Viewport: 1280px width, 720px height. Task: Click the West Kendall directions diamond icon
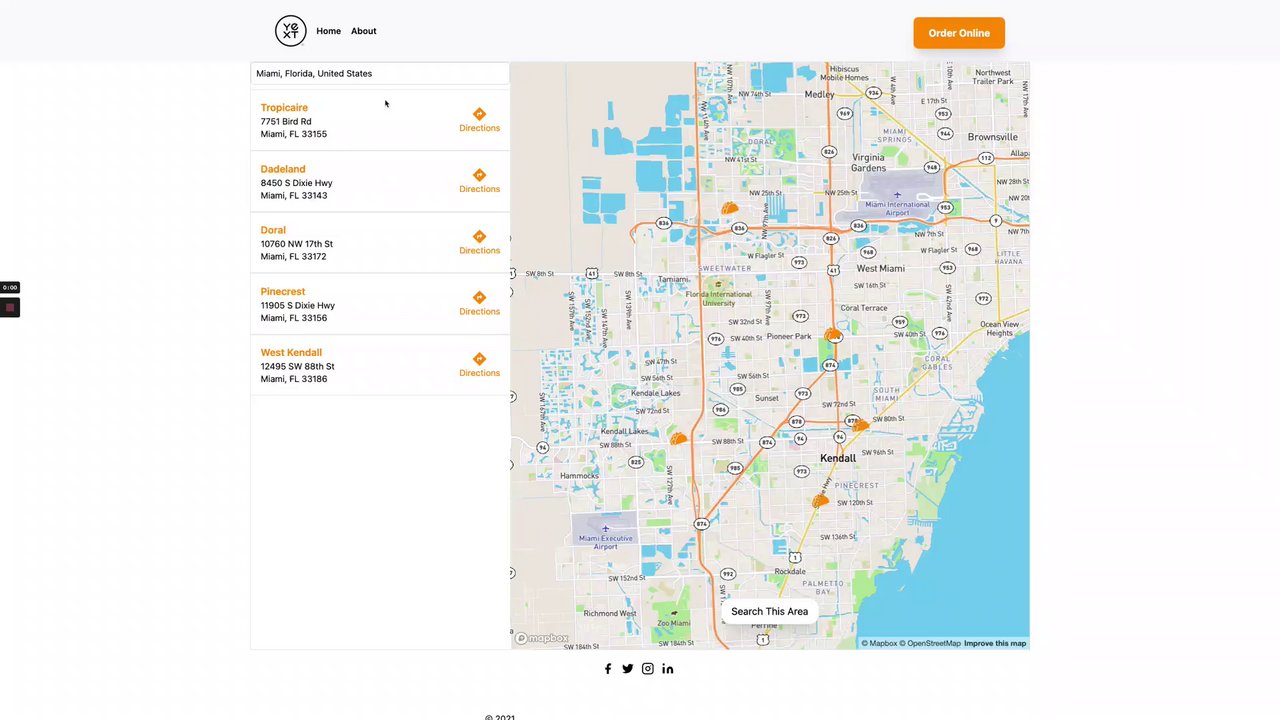479,359
